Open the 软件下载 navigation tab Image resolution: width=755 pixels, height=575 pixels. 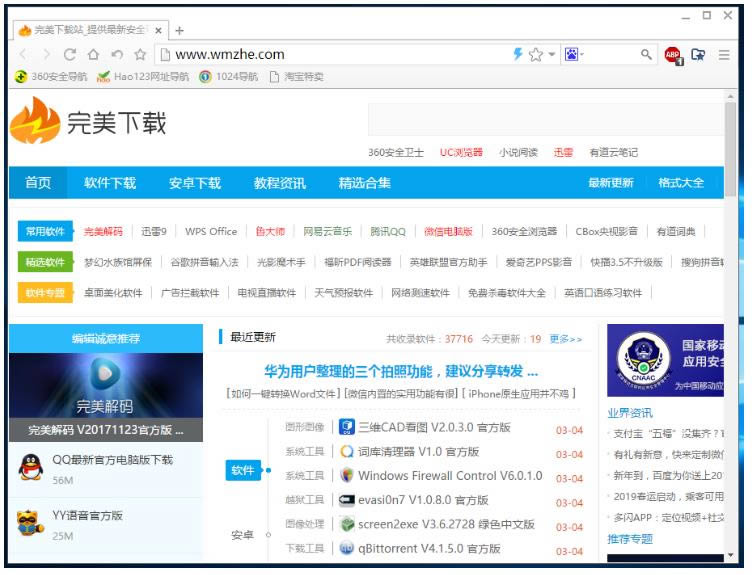(x=110, y=183)
